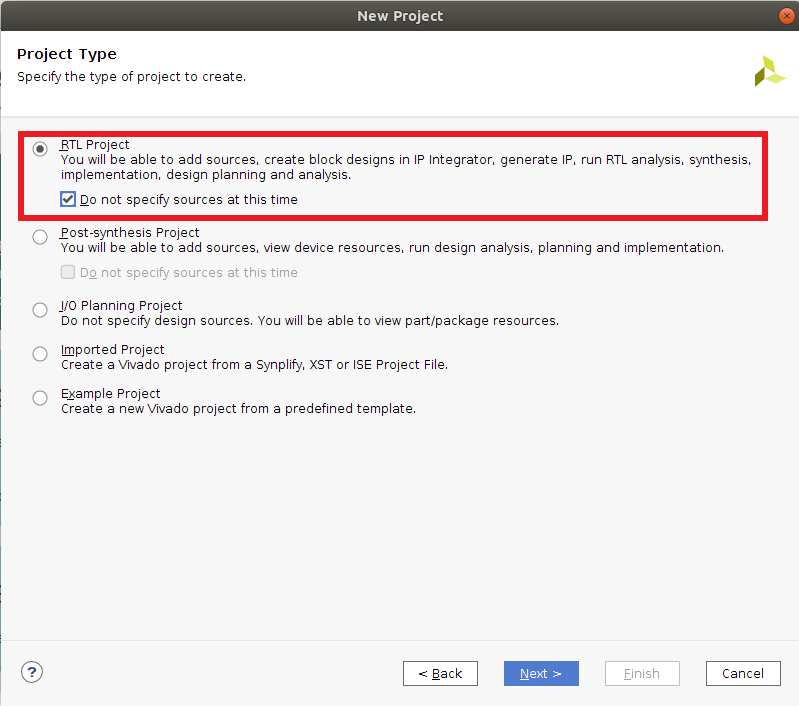
Task: Click the greyed-out Post-synthesis sources checkbox
Action: coord(68,272)
